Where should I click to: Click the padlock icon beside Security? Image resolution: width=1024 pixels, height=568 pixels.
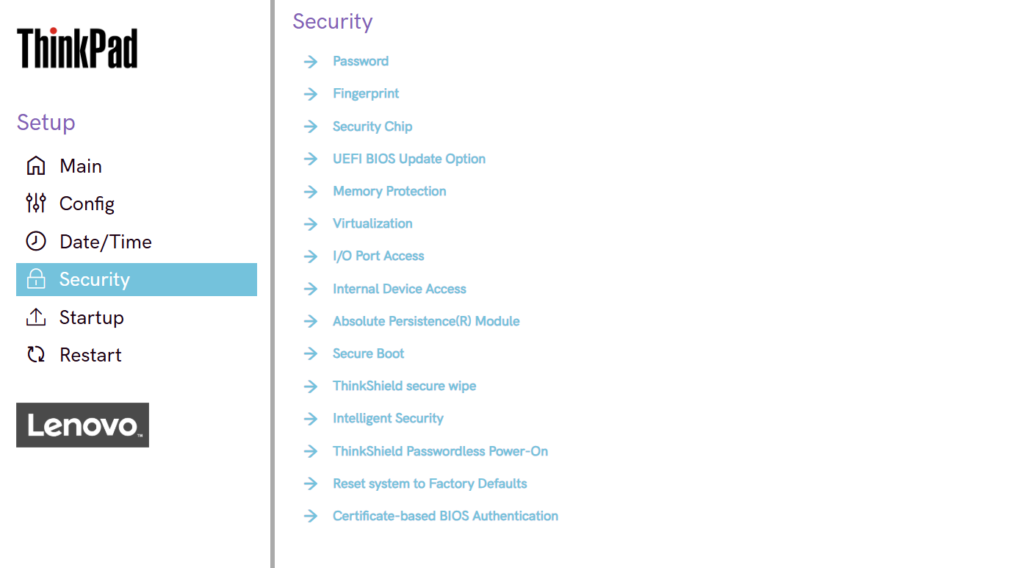36,279
